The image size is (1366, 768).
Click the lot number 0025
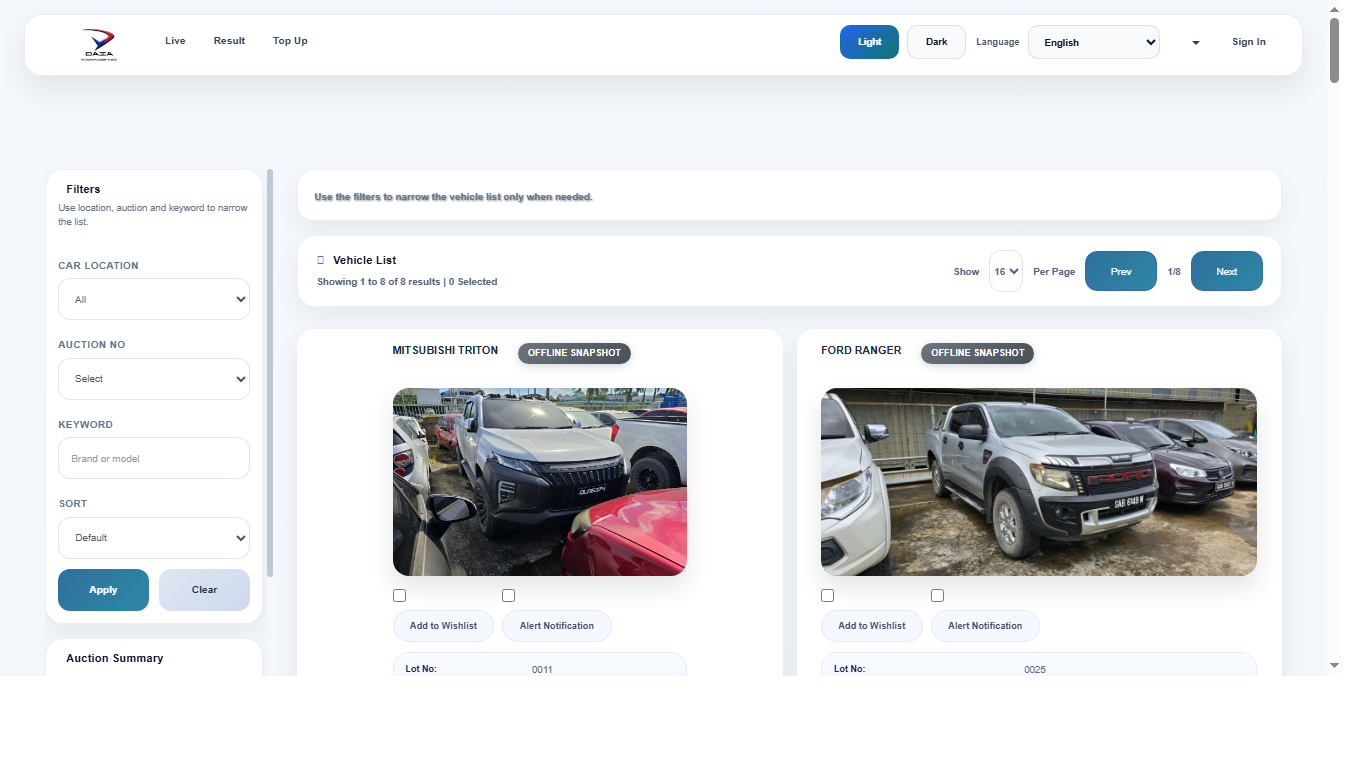1035,670
